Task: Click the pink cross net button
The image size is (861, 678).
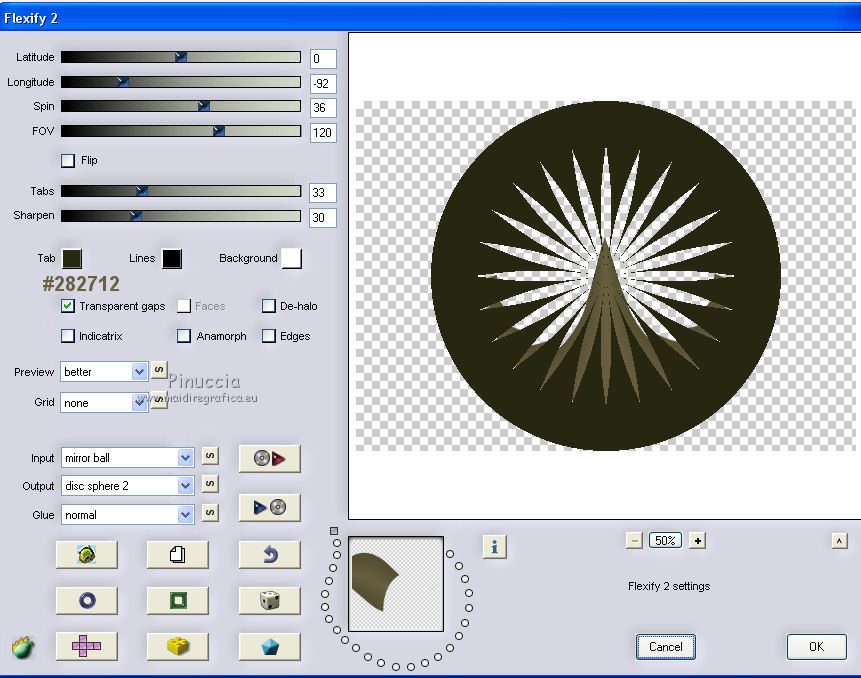Action: click(x=87, y=646)
